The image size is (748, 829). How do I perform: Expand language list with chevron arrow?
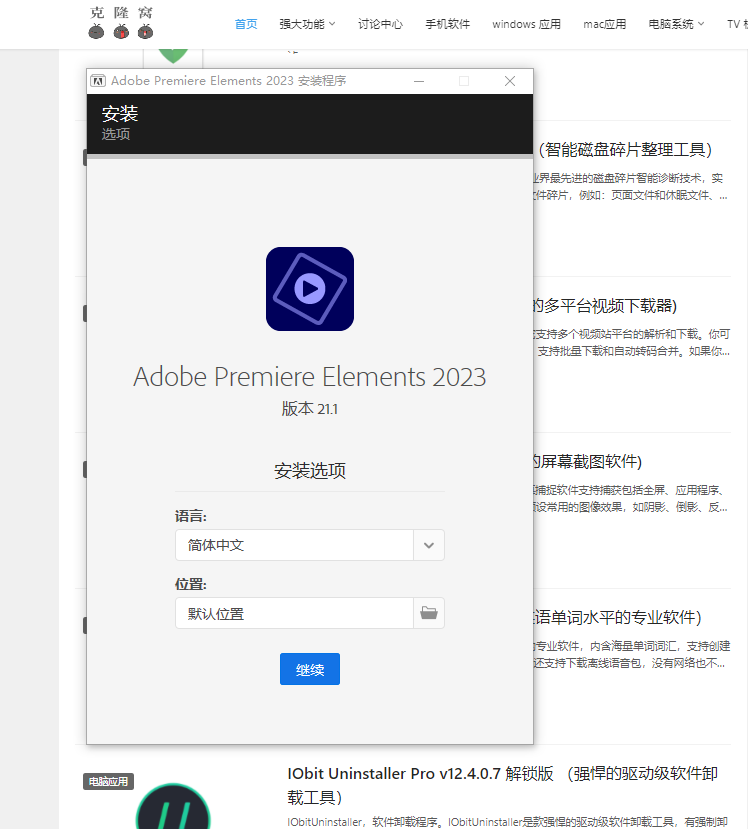(x=429, y=545)
